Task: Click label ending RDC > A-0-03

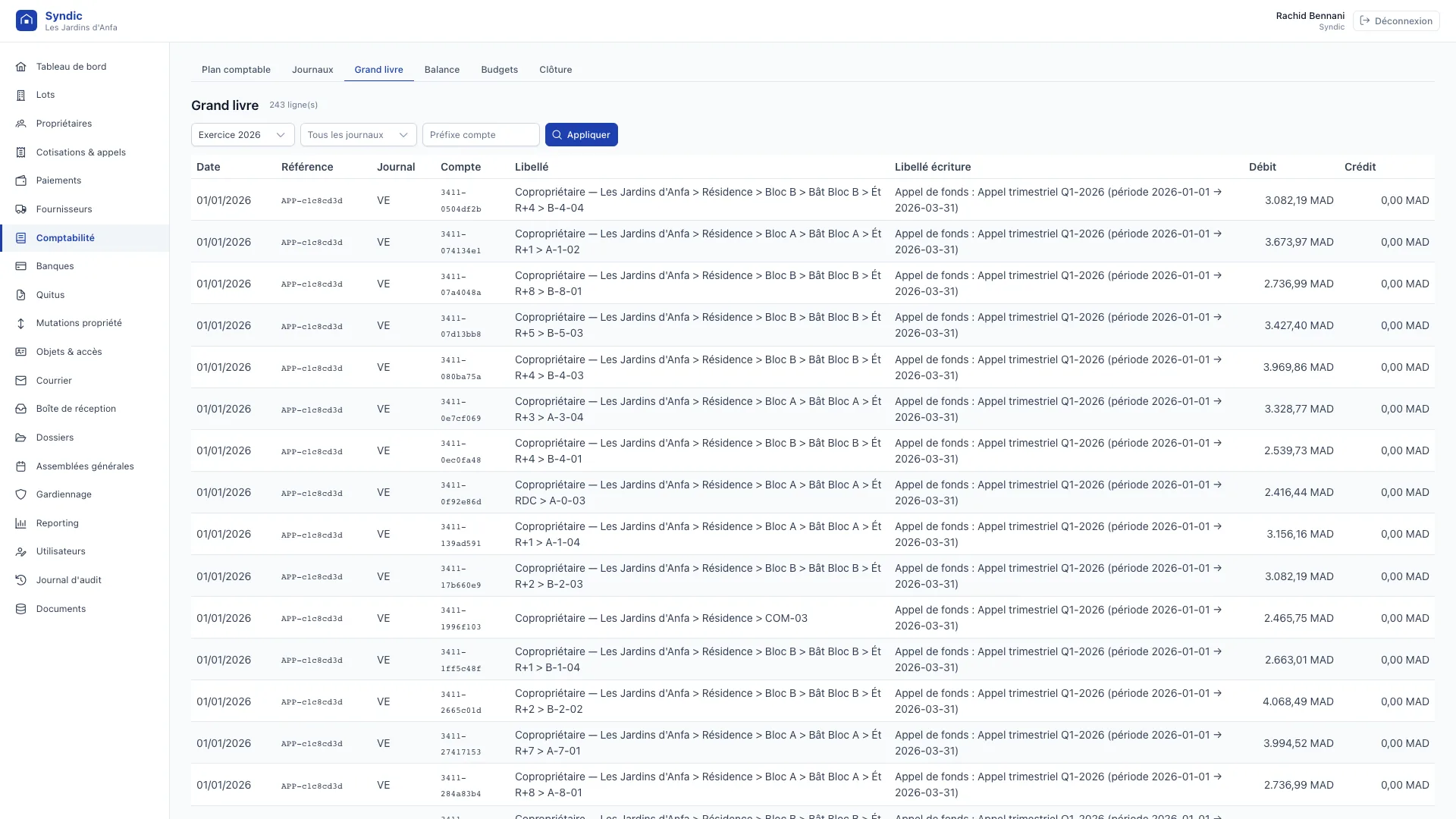Action: [x=698, y=492]
